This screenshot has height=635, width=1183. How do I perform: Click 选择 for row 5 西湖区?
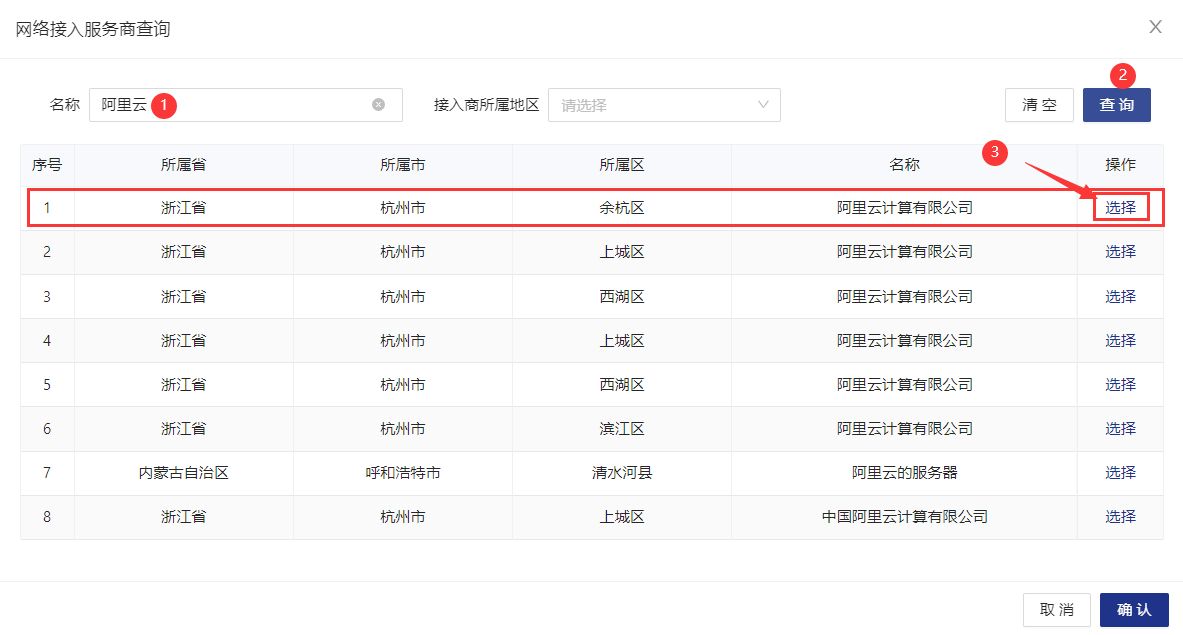(x=1120, y=384)
